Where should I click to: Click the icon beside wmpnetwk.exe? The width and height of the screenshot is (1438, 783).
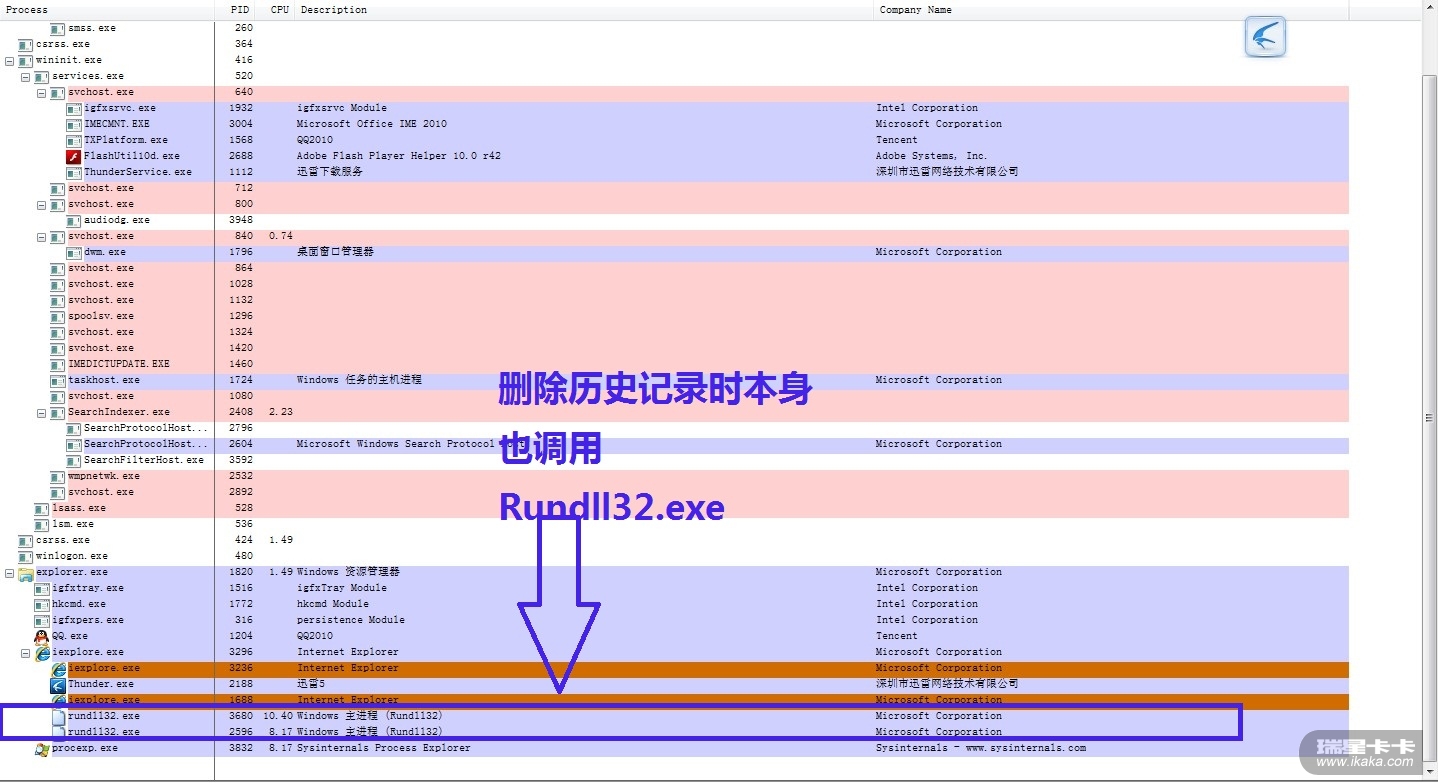pyautogui.click(x=58, y=476)
